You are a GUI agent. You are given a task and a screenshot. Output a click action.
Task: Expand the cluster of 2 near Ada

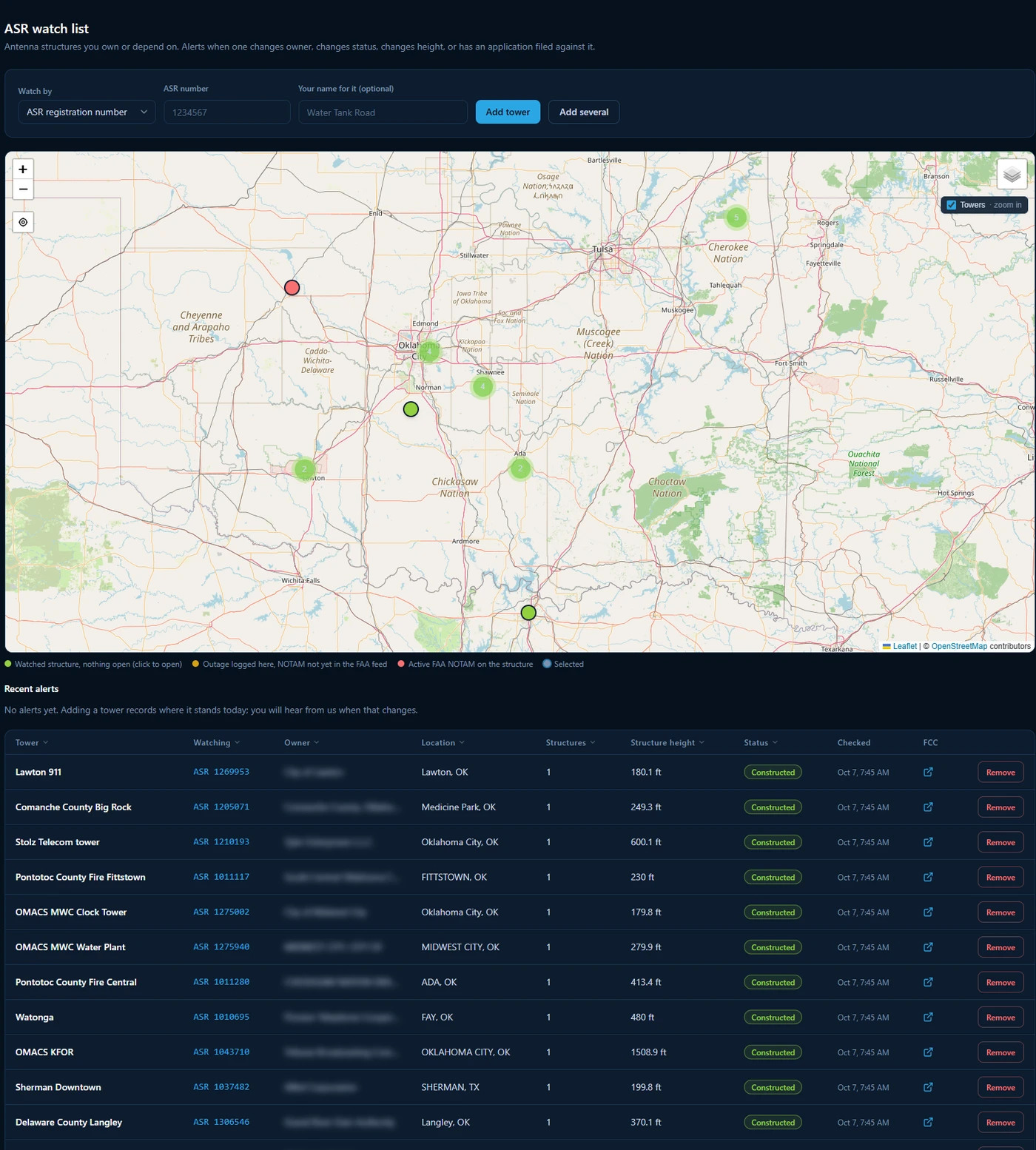point(520,468)
